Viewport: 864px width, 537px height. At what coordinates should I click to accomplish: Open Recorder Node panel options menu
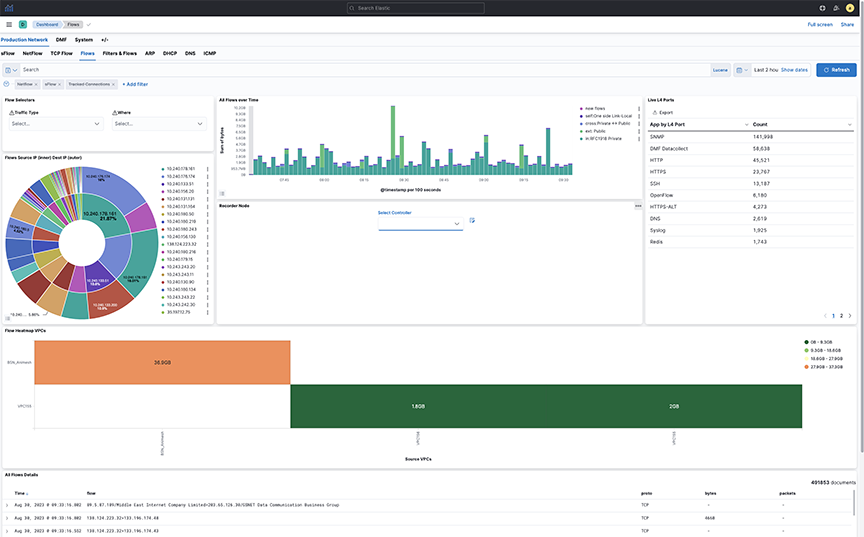[x=638, y=206]
